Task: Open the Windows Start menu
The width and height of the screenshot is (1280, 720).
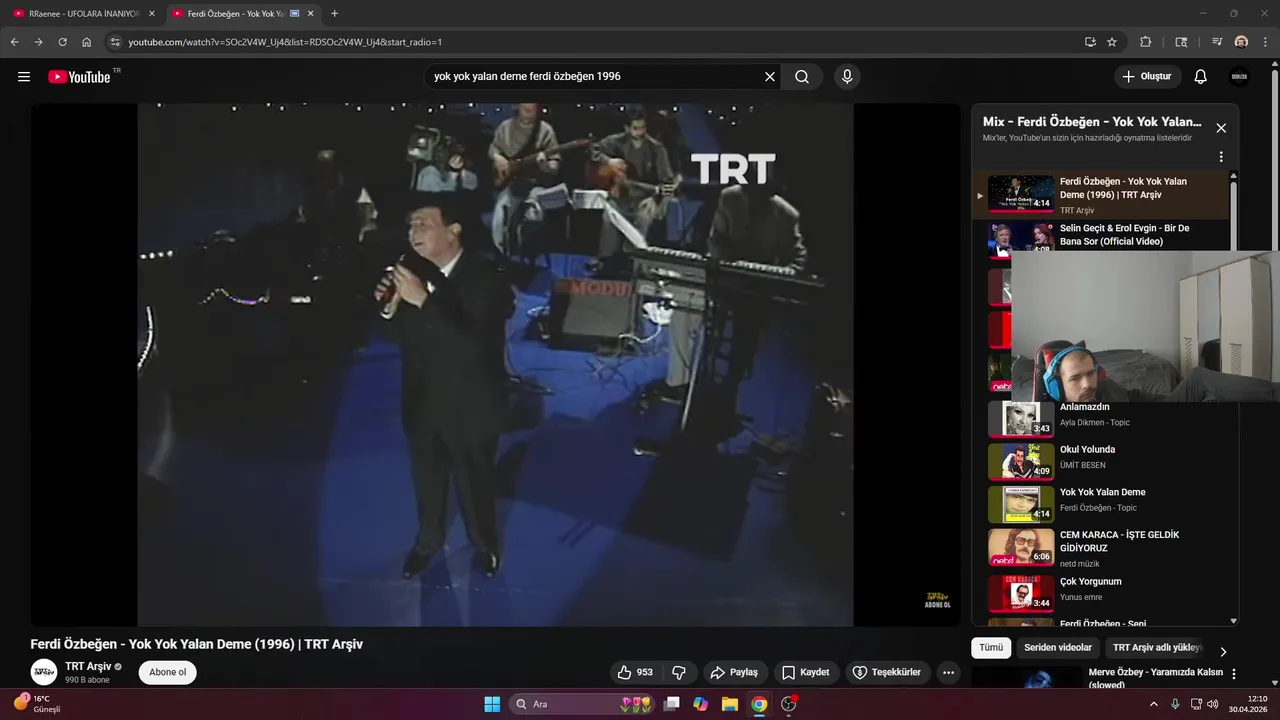Action: [x=492, y=704]
